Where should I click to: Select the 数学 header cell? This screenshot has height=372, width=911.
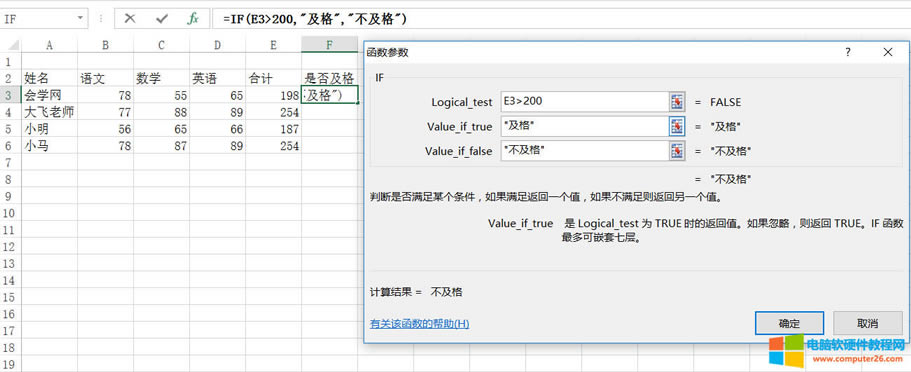pyautogui.click(x=162, y=78)
